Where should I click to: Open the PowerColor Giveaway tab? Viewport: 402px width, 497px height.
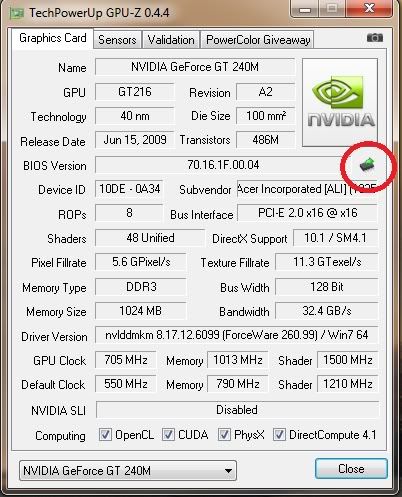[x=258, y=40]
